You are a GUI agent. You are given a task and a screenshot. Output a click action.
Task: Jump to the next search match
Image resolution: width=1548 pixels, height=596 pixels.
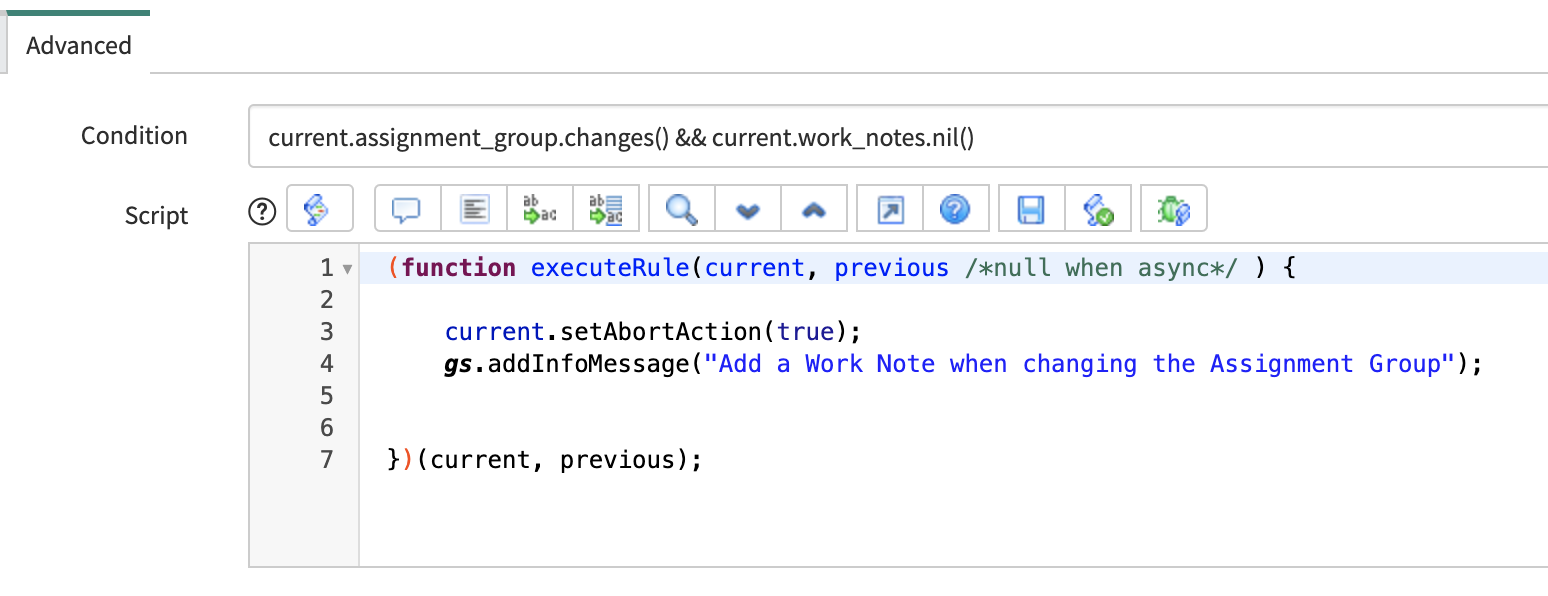click(747, 210)
